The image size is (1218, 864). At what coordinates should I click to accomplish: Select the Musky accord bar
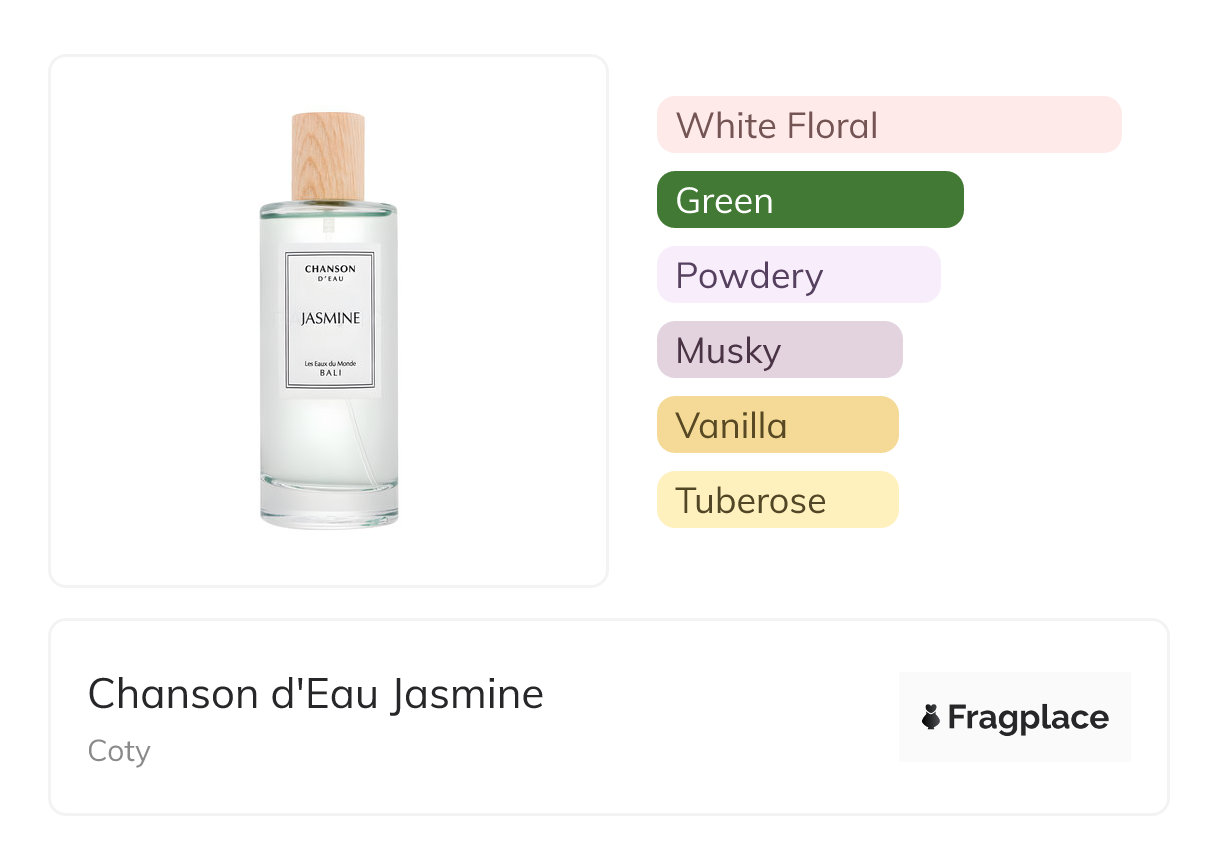pos(779,350)
